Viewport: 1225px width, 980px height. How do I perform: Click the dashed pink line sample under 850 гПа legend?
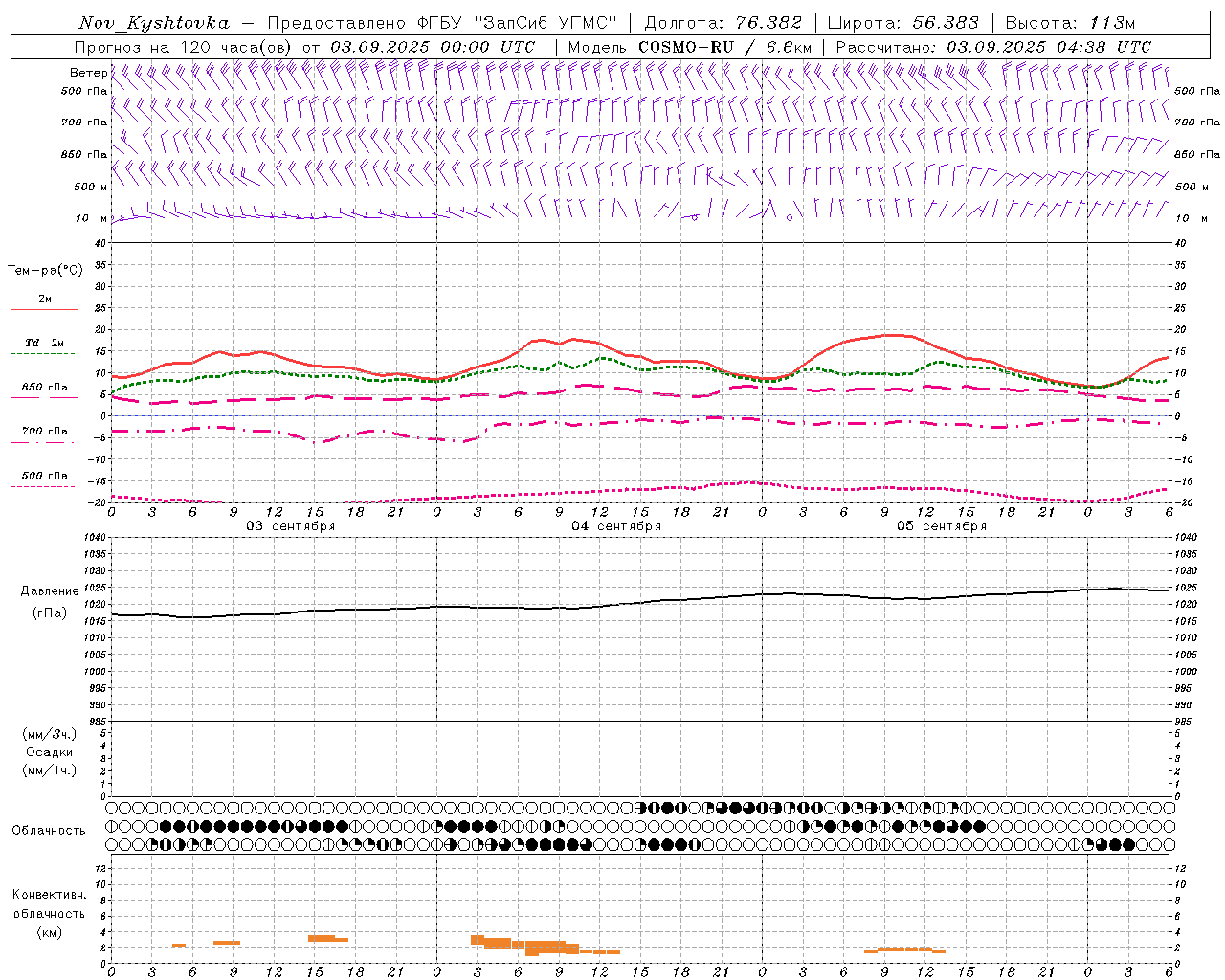click(43, 398)
